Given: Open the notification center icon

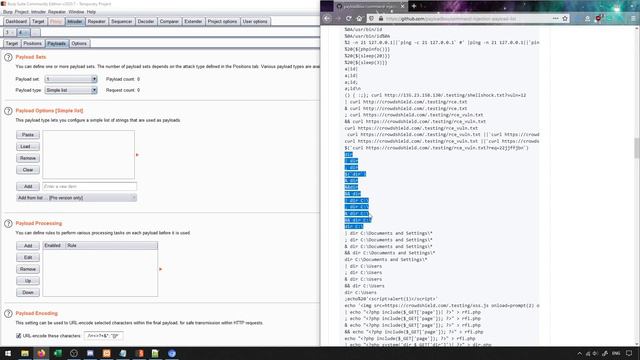Looking at the screenshot, I should pyautogui.click(x=629, y=353).
